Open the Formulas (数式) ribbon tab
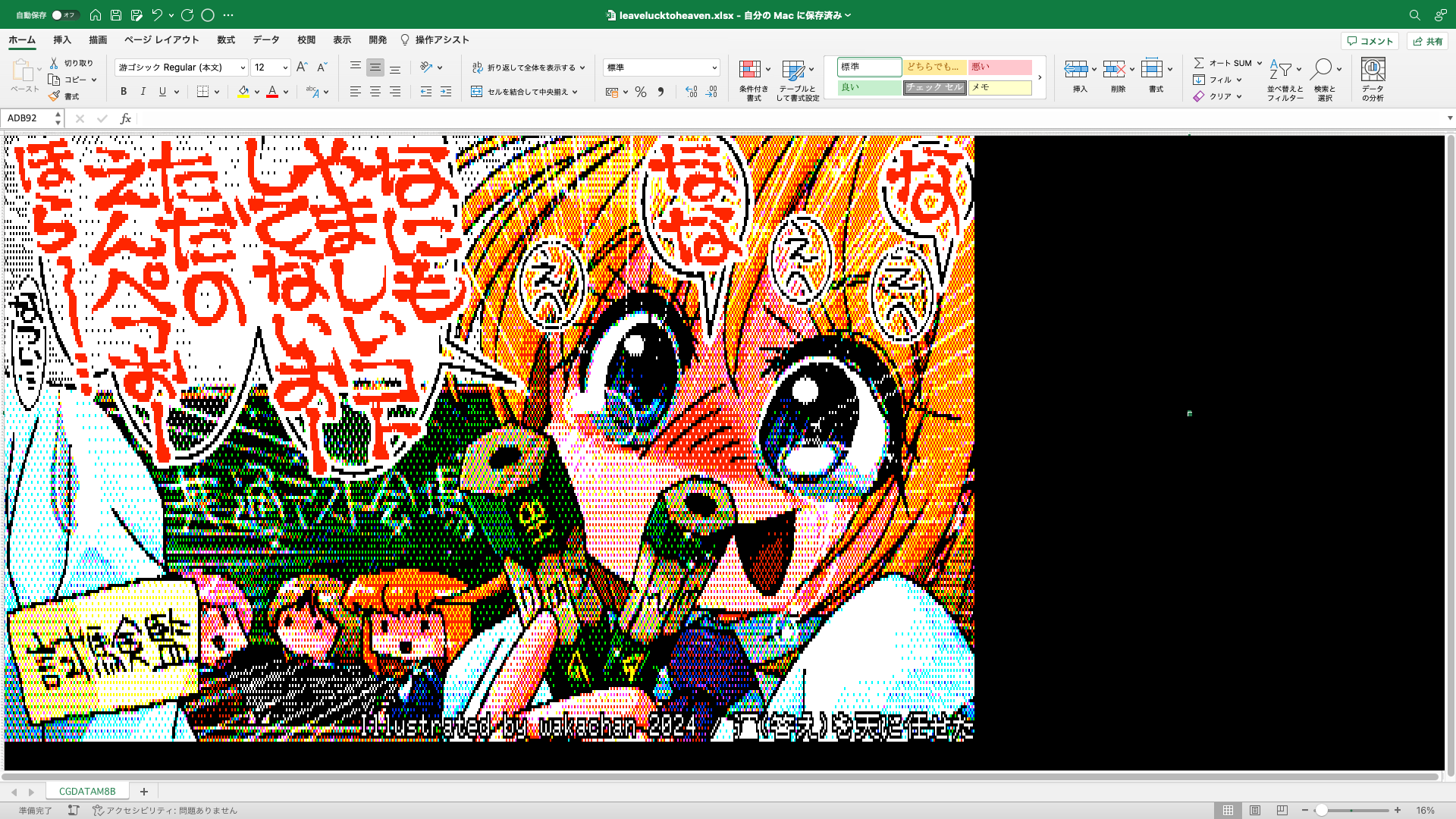Image resolution: width=1456 pixels, height=819 pixels. [226, 39]
